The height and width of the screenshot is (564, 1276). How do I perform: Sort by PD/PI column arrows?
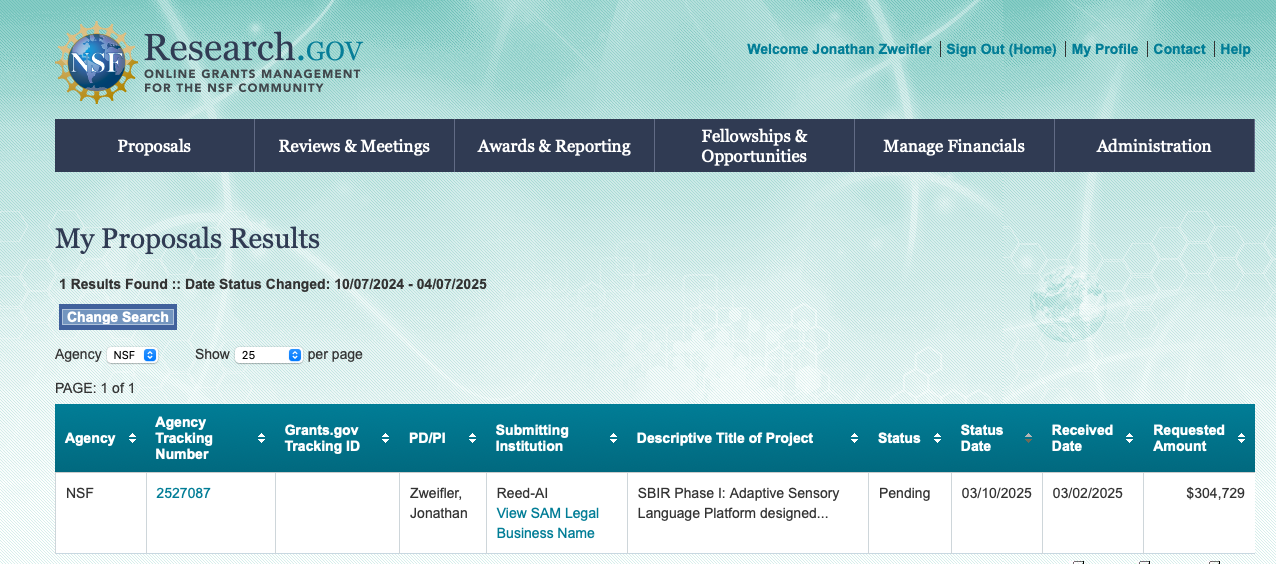[x=473, y=439]
